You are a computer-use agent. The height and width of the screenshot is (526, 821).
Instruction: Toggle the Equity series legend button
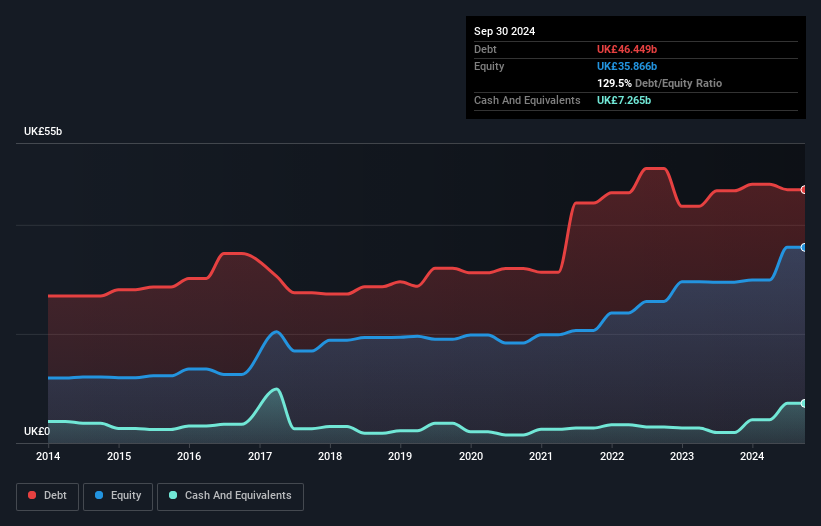pos(118,496)
